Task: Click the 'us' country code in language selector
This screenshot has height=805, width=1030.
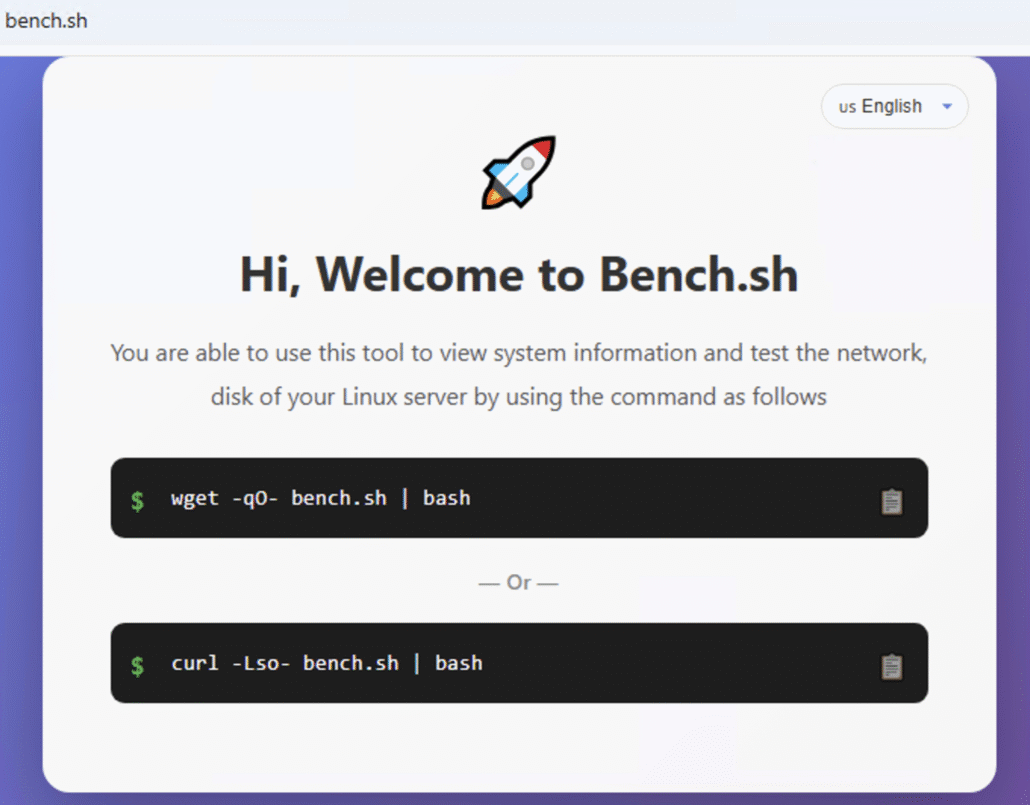Action: point(847,107)
